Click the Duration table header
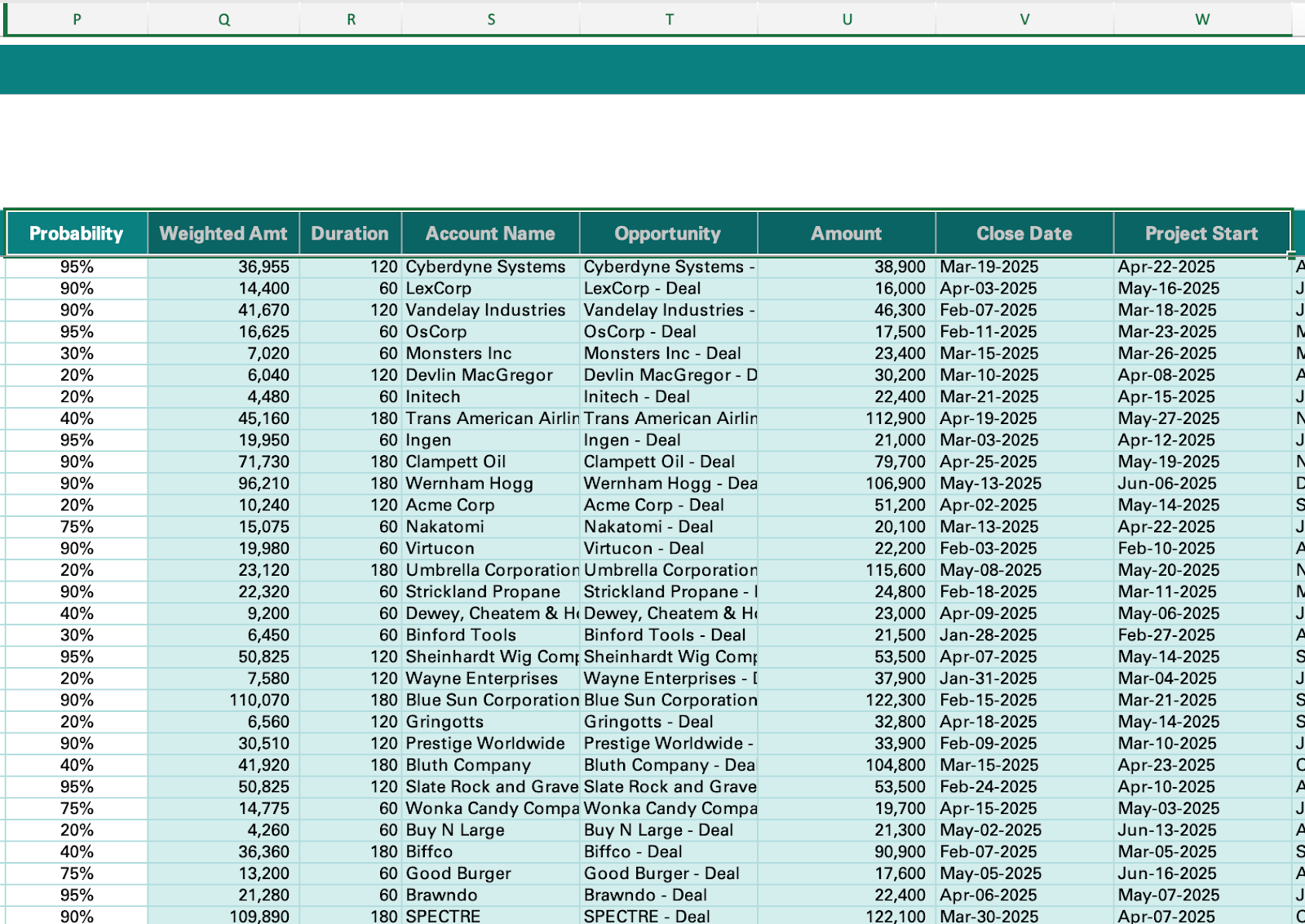This screenshot has height=924, width=1305. click(x=351, y=233)
